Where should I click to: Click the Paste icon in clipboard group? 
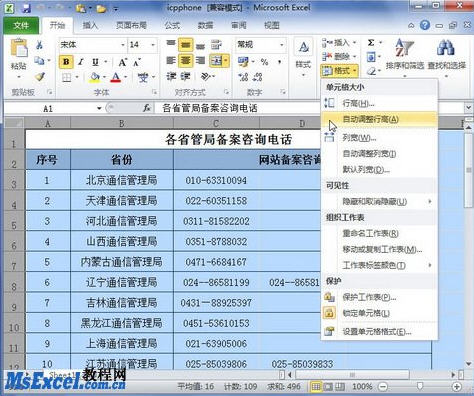point(19,49)
